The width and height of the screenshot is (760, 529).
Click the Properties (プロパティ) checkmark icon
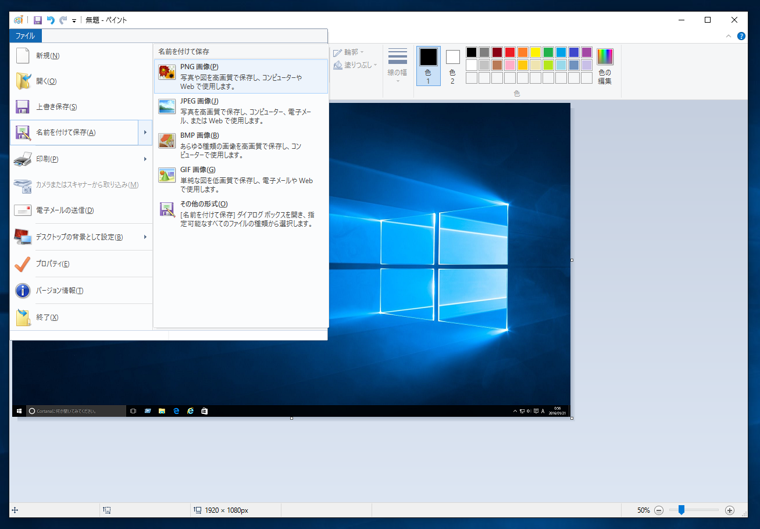tap(22, 264)
